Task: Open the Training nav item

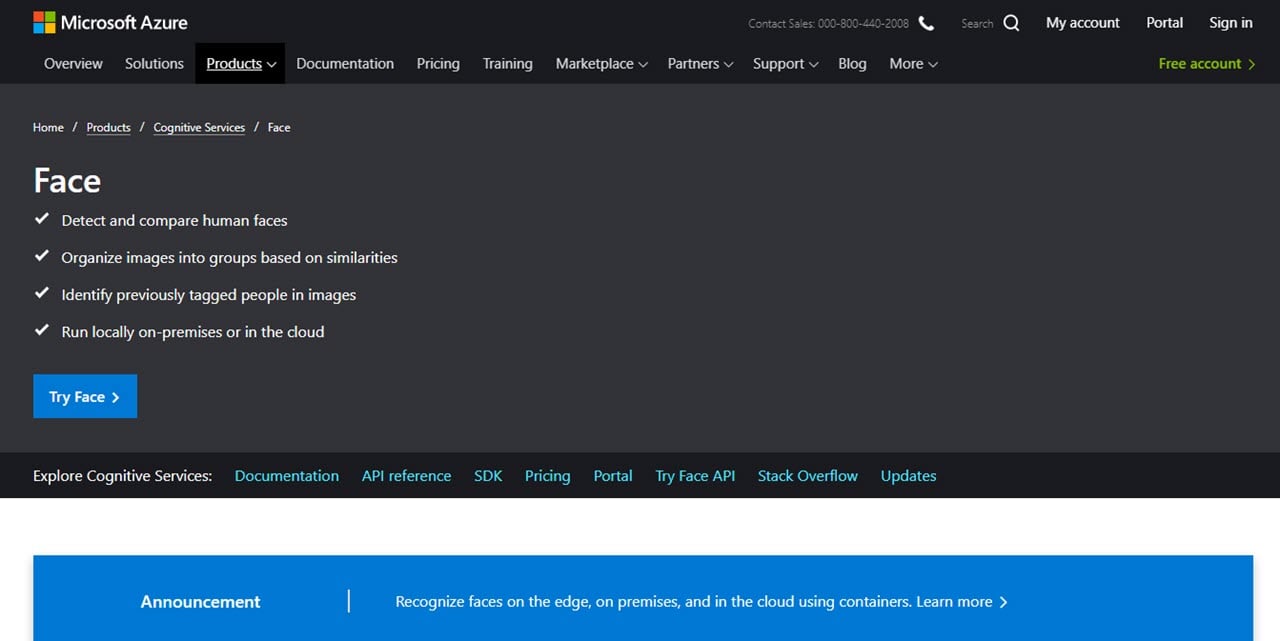Action: (x=507, y=63)
